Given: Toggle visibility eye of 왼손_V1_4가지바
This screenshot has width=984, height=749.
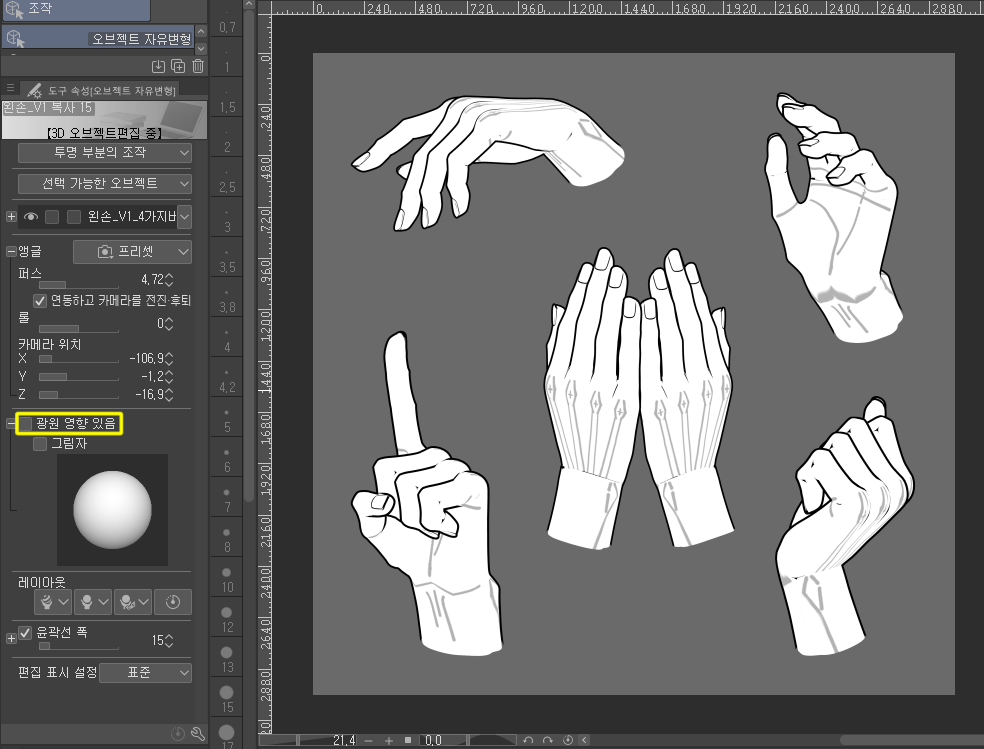Looking at the screenshot, I should [x=33, y=216].
